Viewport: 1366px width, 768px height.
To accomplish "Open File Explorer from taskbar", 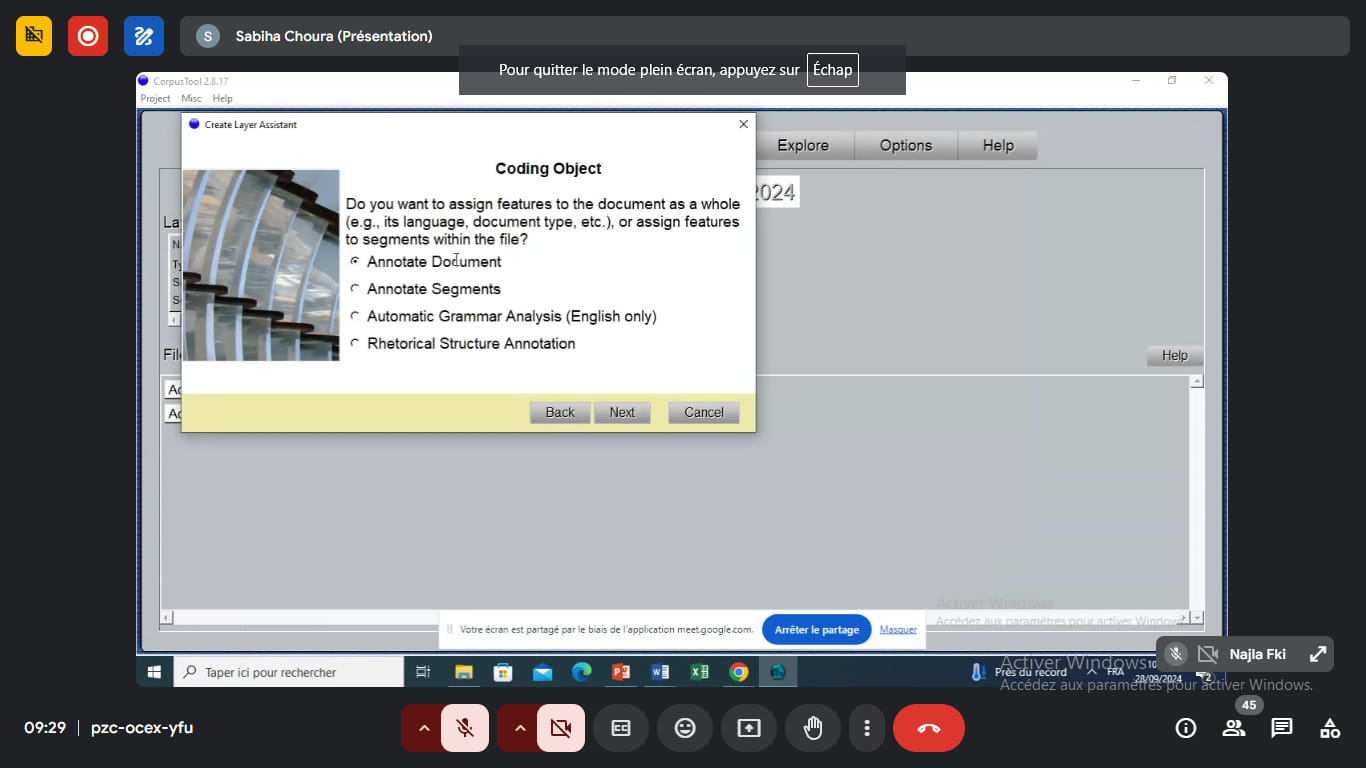I will coord(464,672).
